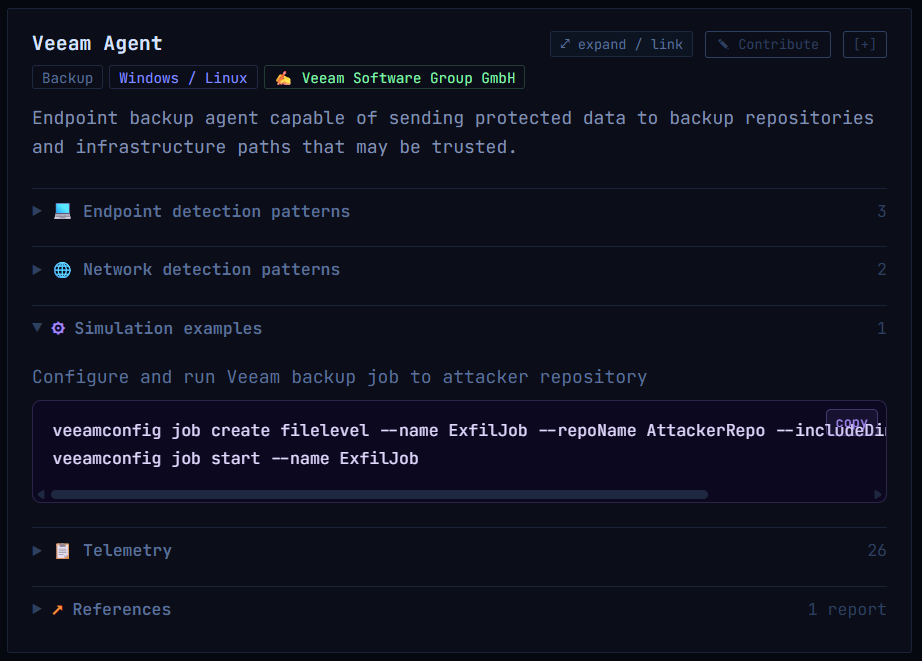The image size is (922, 661).
Task: Click the Veeam Software Group GmbH tag
Action: [395, 78]
